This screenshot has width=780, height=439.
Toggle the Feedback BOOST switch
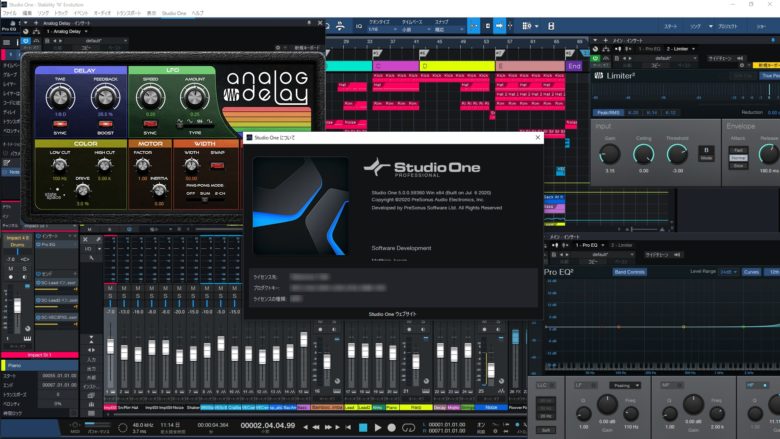pyautogui.click(x=105, y=124)
